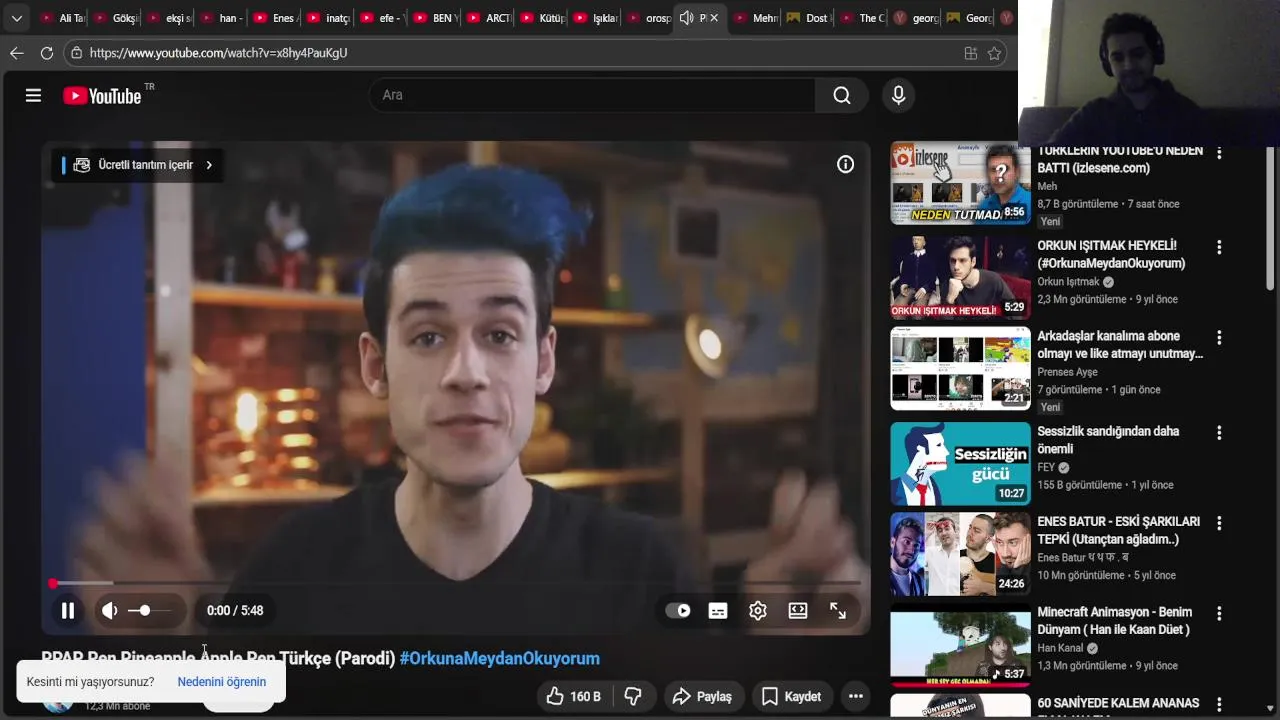
Task: Open ENES BATUR ESKİ ŞARKILARI thumbnail
Action: (x=960, y=553)
